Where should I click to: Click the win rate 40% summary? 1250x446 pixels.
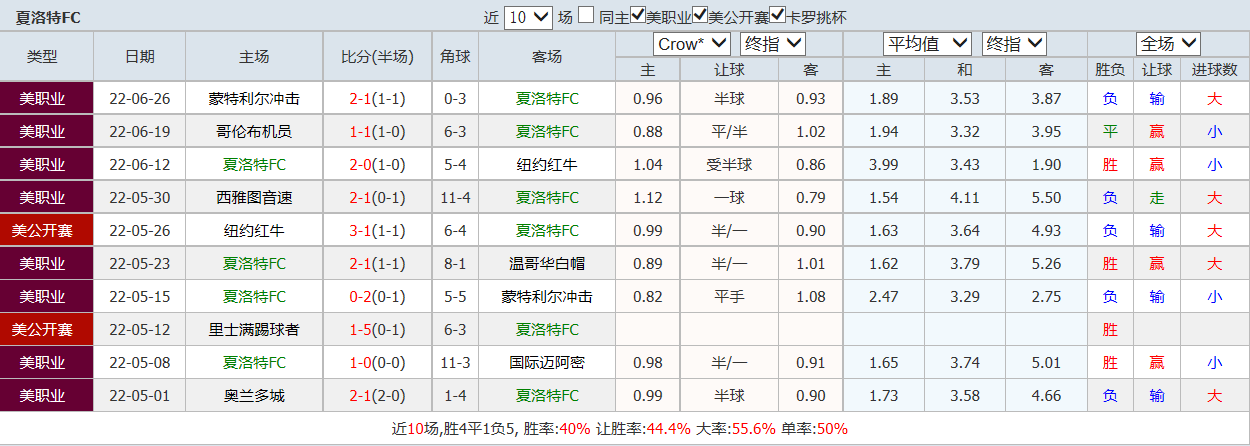576,429
